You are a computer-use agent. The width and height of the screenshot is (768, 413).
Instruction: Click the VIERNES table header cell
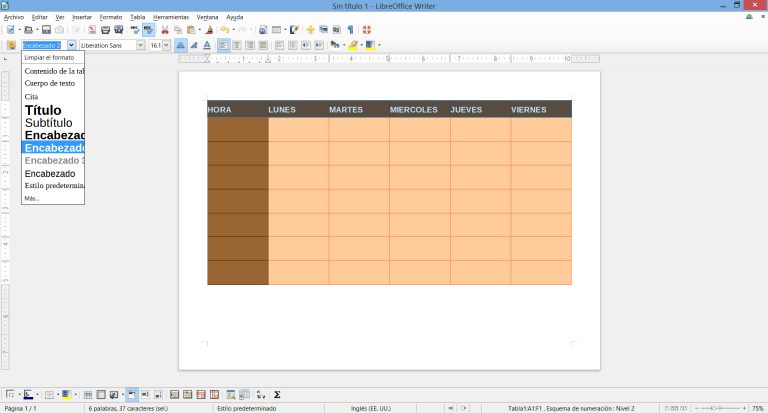541,109
